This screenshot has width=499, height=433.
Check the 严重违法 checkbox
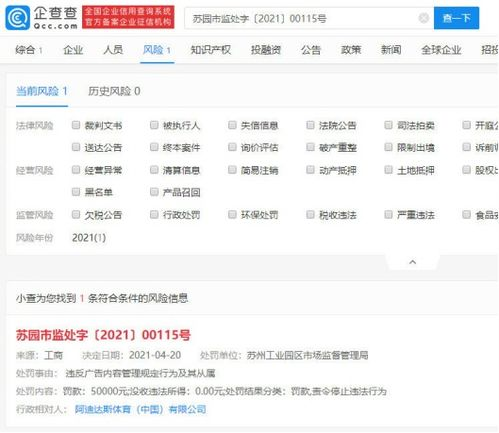[388, 214]
